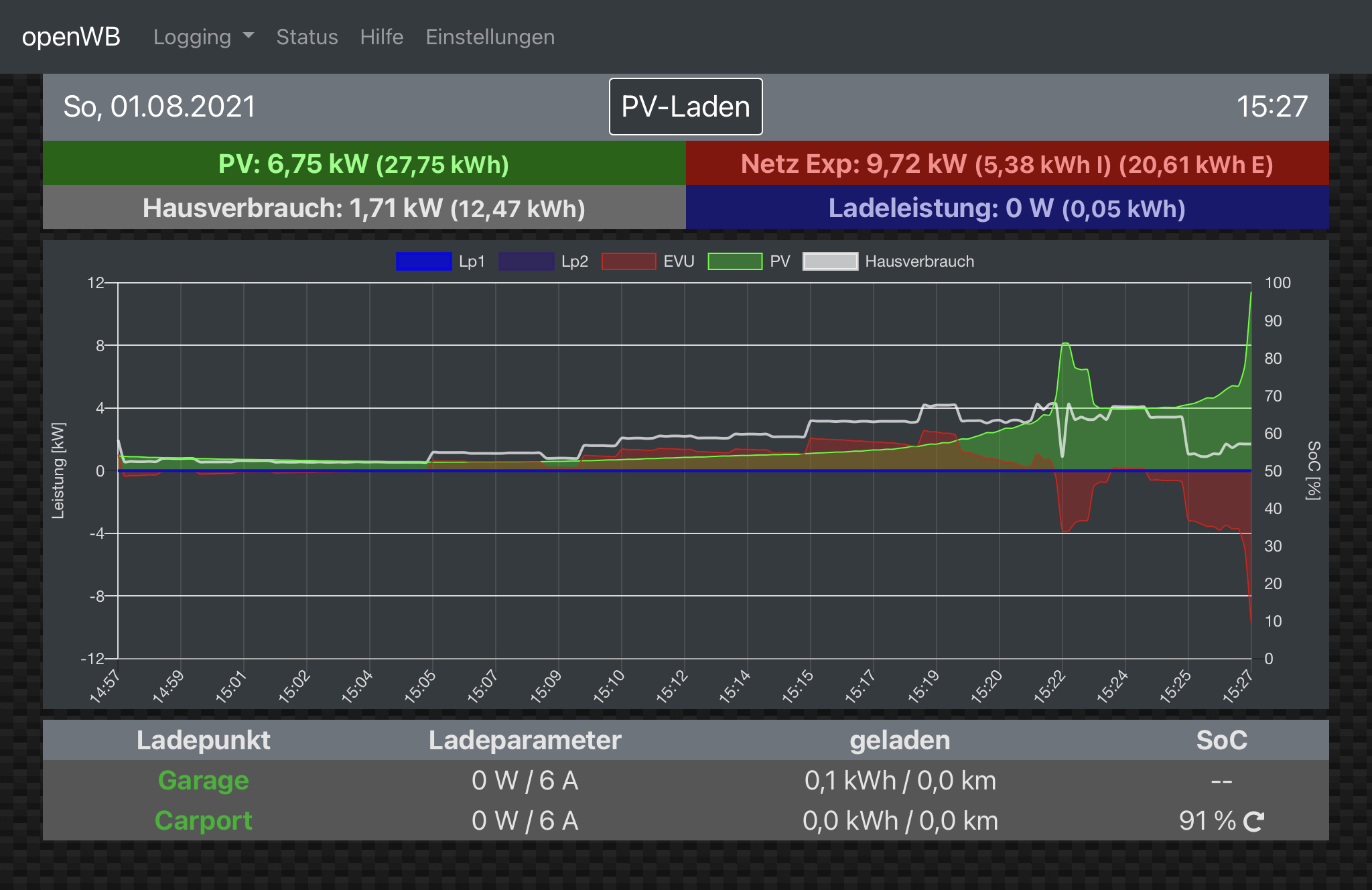Toggle Lp2 dataset in the chart legend

click(526, 261)
